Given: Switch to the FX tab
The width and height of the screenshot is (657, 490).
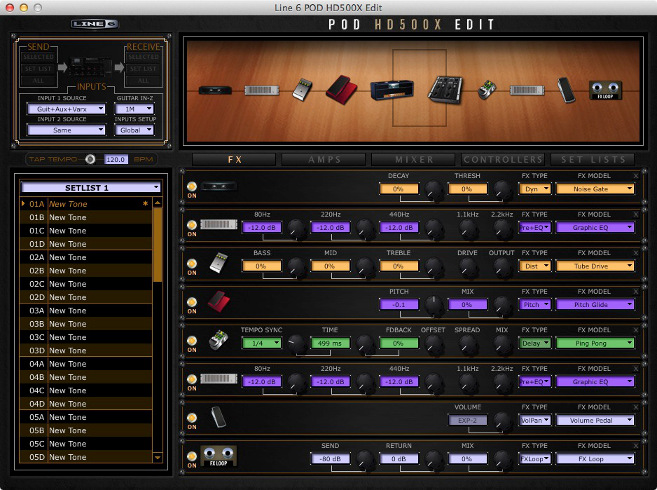Looking at the screenshot, I should tap(234, 160).
